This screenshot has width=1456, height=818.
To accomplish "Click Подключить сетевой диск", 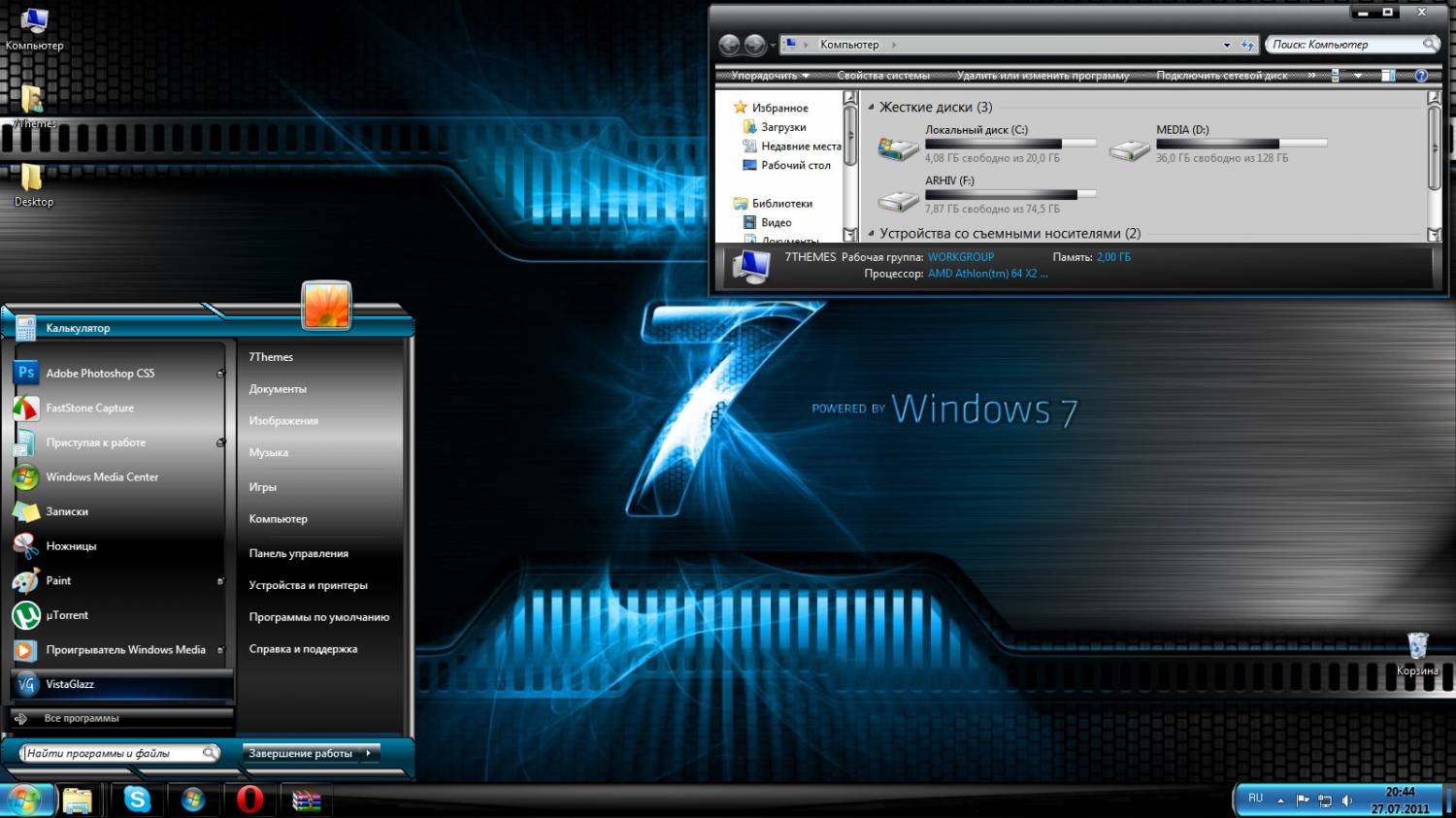I will 1222,75.
